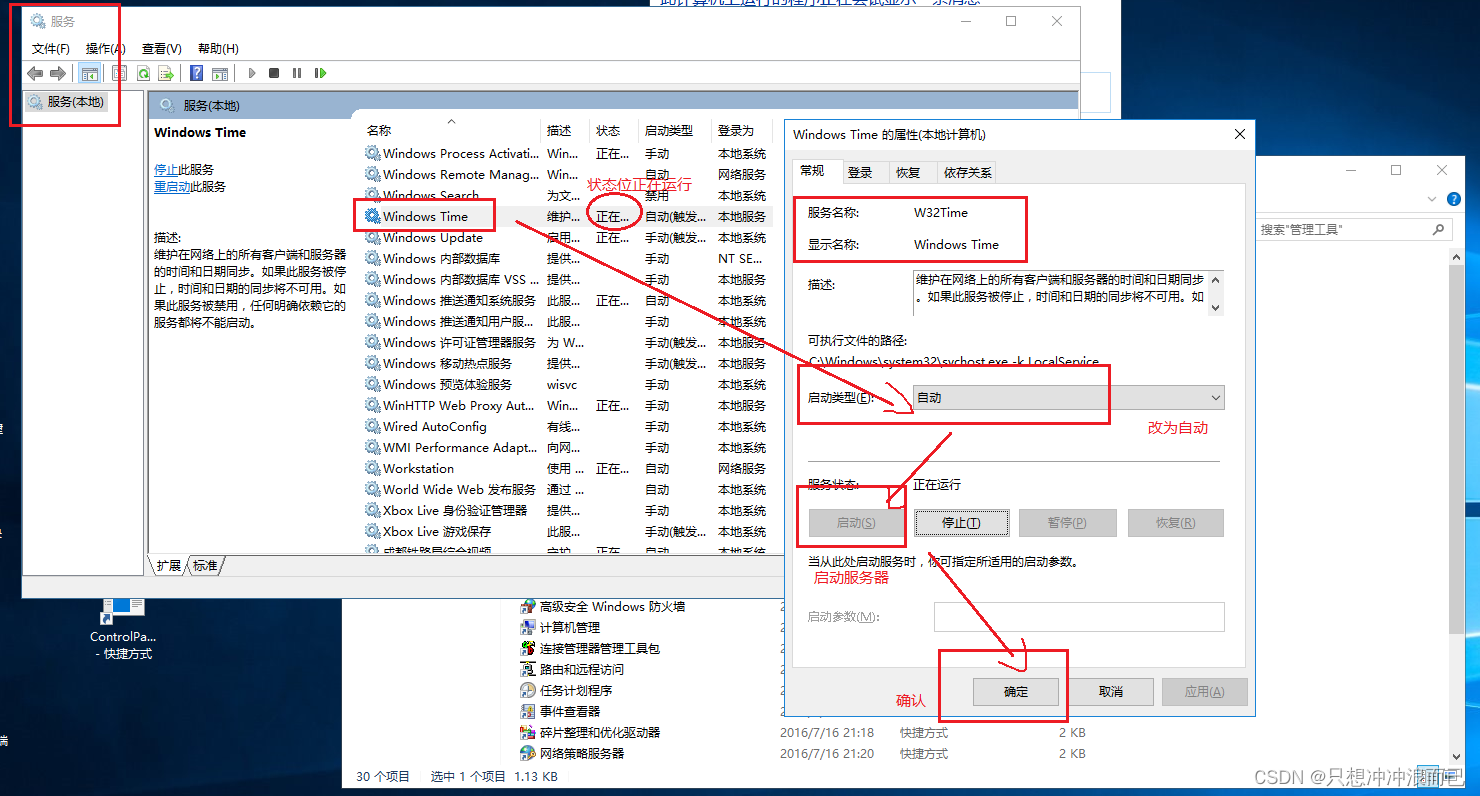This screenshot has width=1480, height=796.
Task: Select the Windows Time service row
Action: pos(568,217)
